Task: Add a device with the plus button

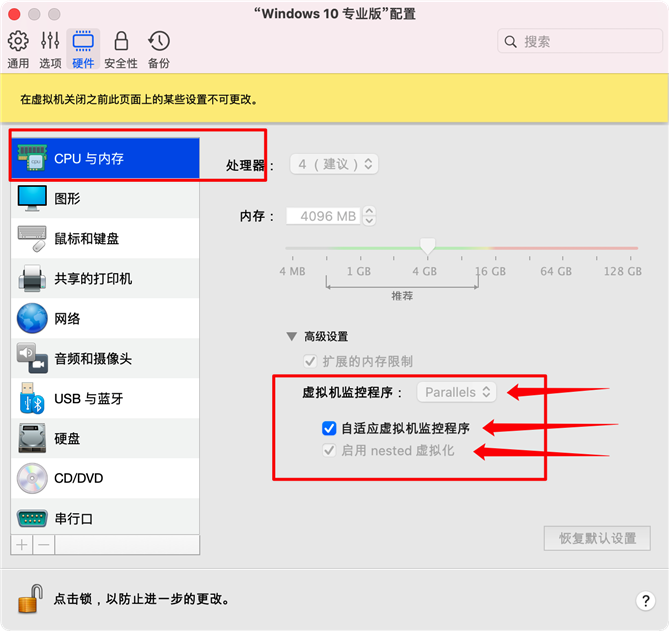Action: (x=22, y=545)
